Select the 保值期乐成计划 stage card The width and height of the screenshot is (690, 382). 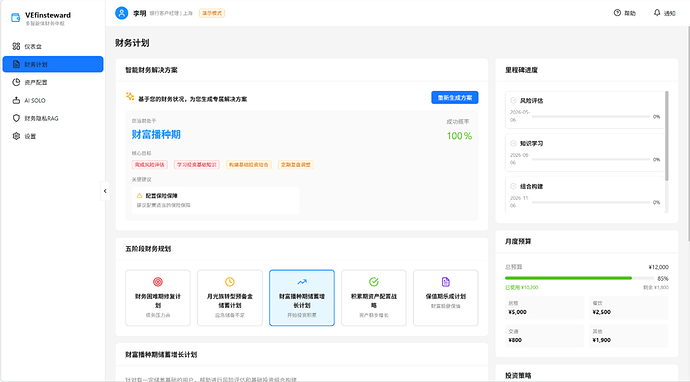click(x=446, y=298)
